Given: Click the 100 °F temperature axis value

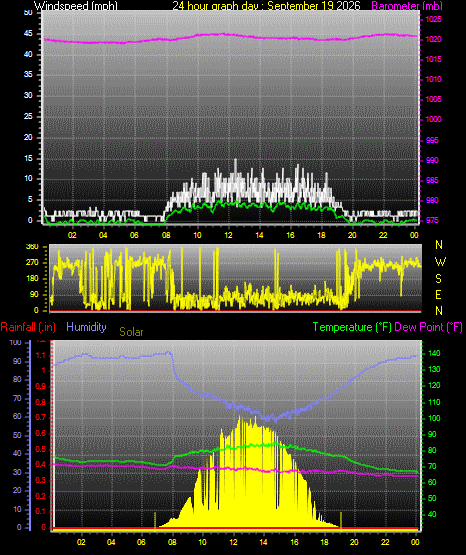Looking at the screenshot, I should pyautogui.click(x=434, y=418).
